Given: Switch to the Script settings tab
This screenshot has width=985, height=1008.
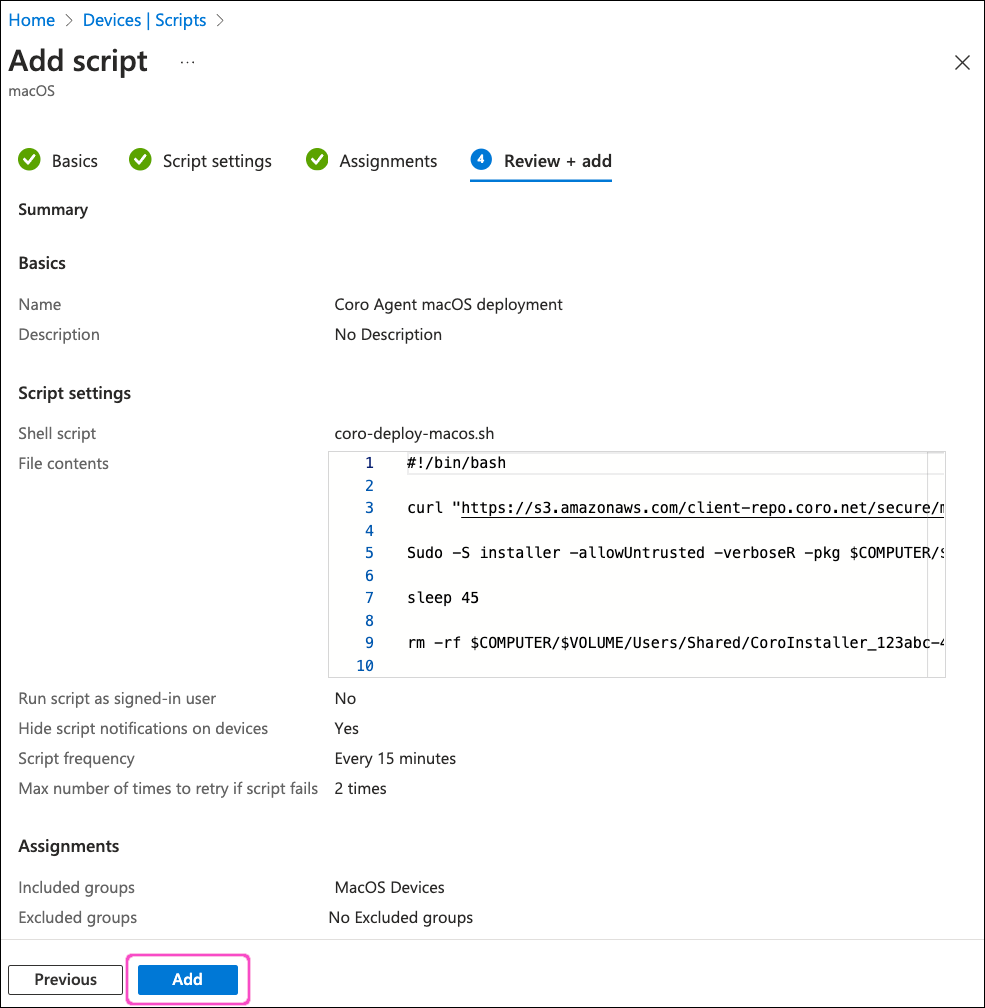Looking at the screenshot, I should tap(217, 161).
